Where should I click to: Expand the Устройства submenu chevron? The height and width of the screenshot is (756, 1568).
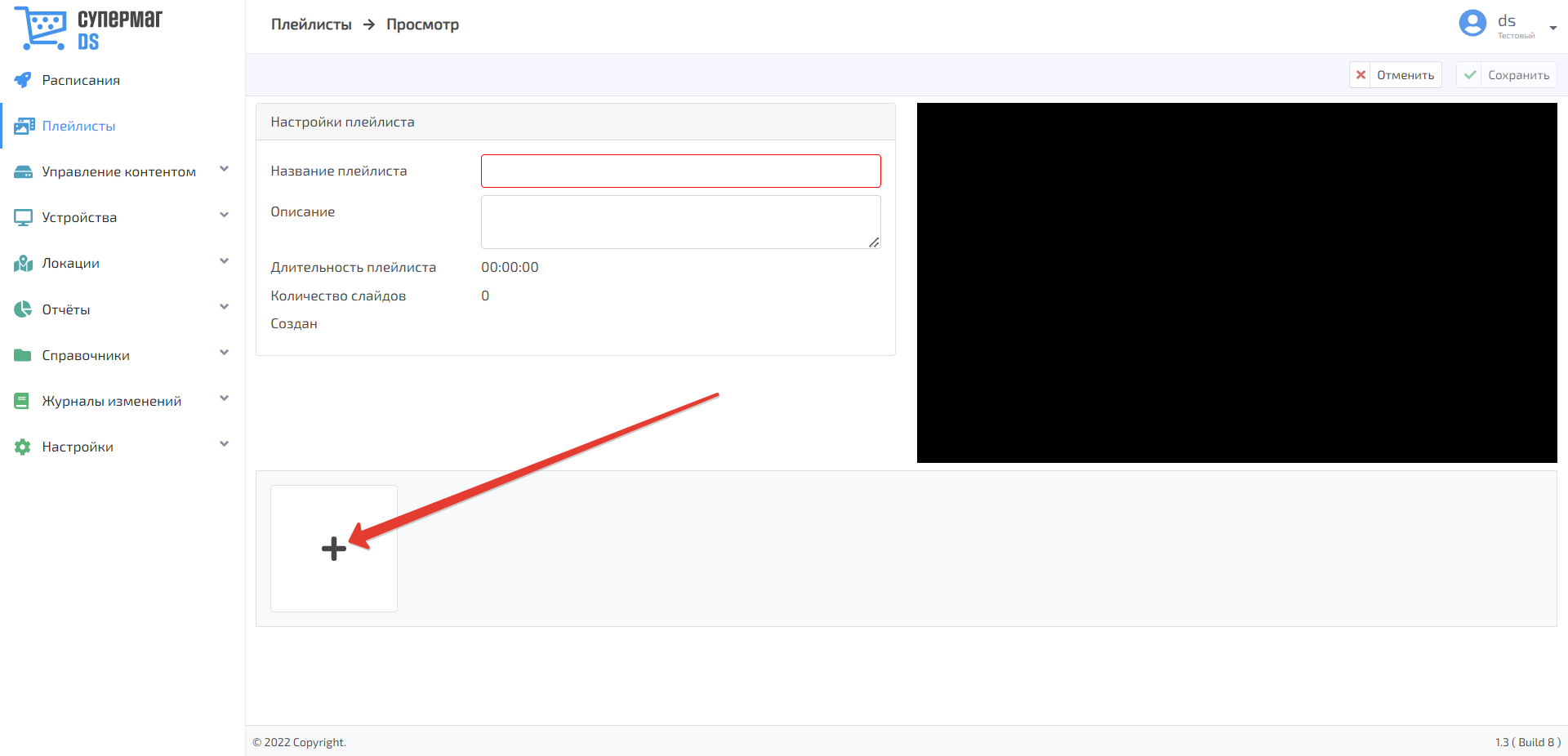(x=224, y=216)
